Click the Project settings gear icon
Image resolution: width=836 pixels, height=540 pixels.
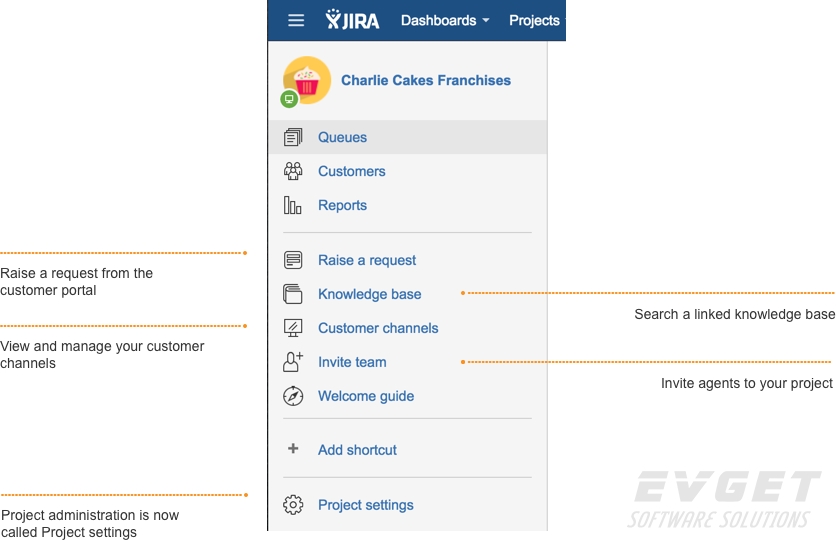pyautogui.click(x=293, y=505)
